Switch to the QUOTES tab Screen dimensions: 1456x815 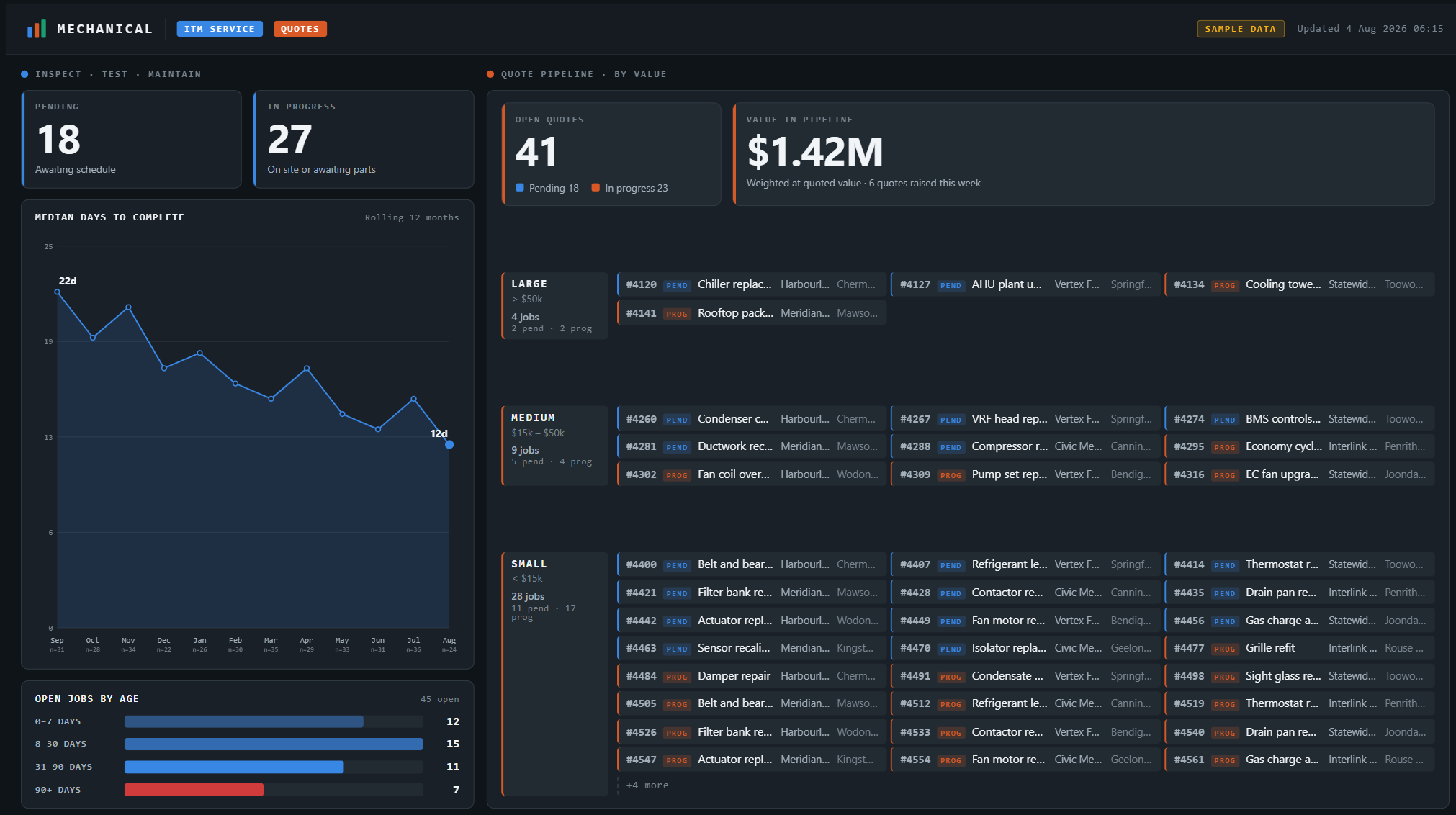point(300,29)
